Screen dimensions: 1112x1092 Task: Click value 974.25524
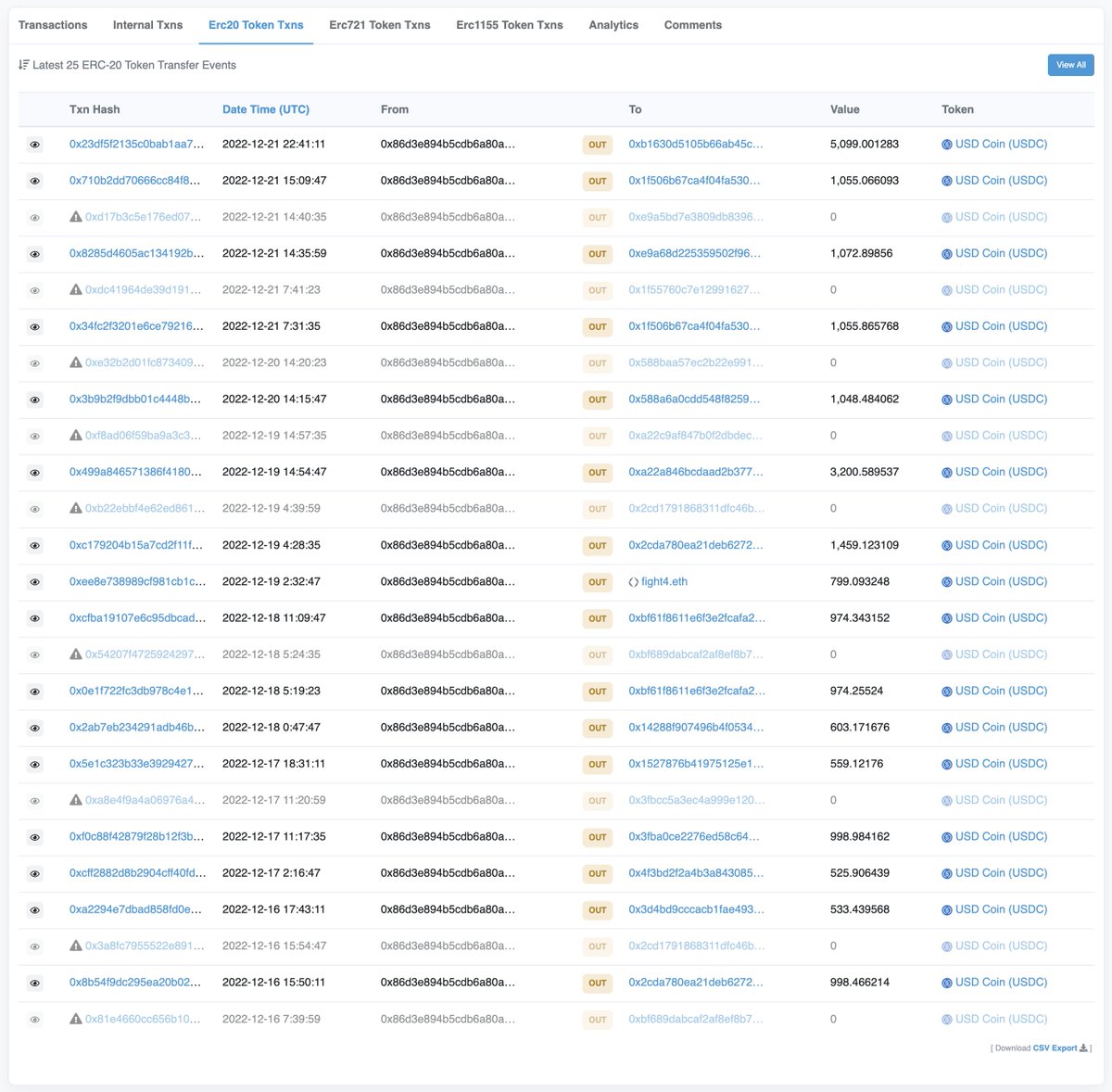coord(857,691)
